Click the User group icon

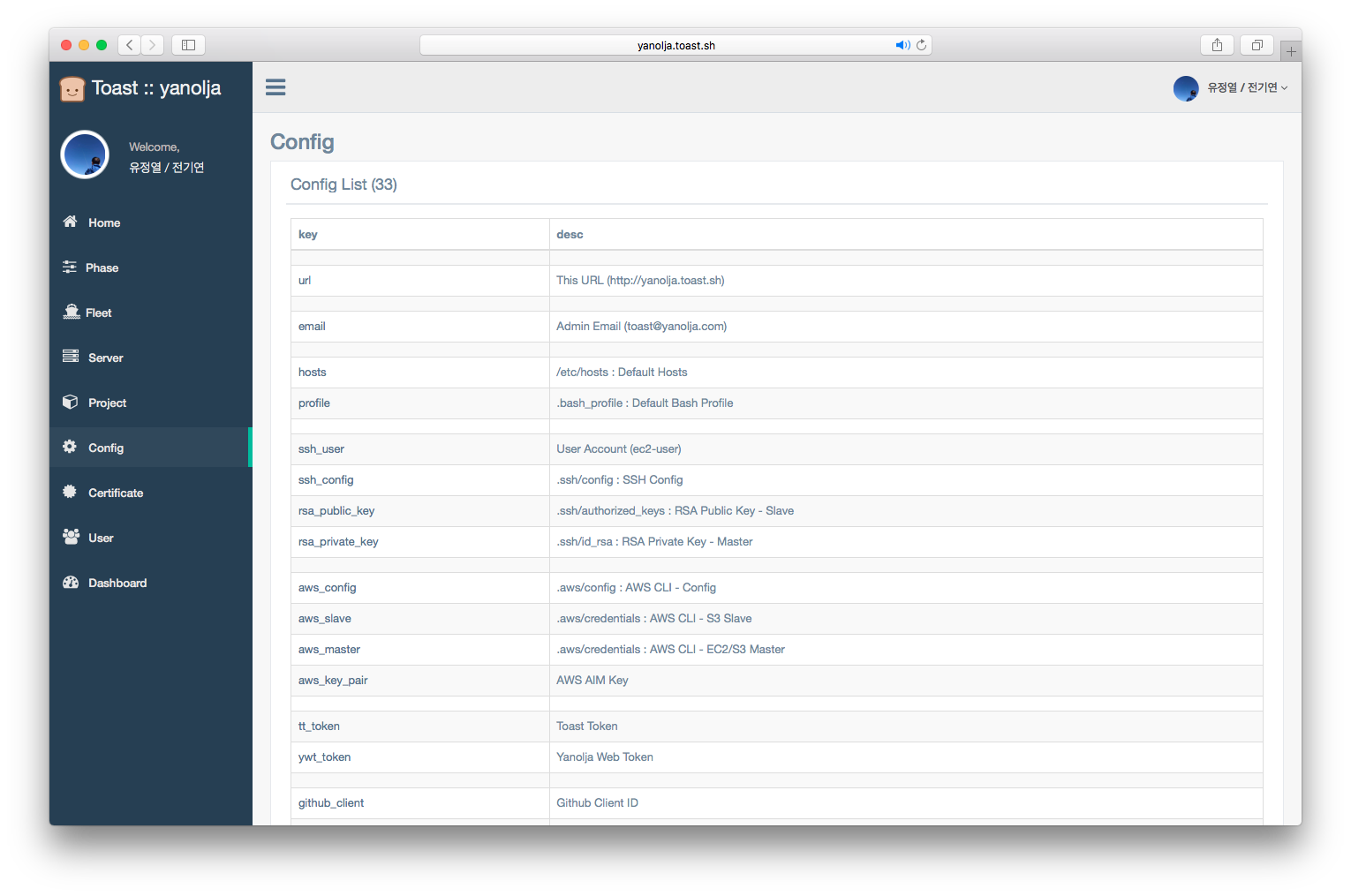71,537
